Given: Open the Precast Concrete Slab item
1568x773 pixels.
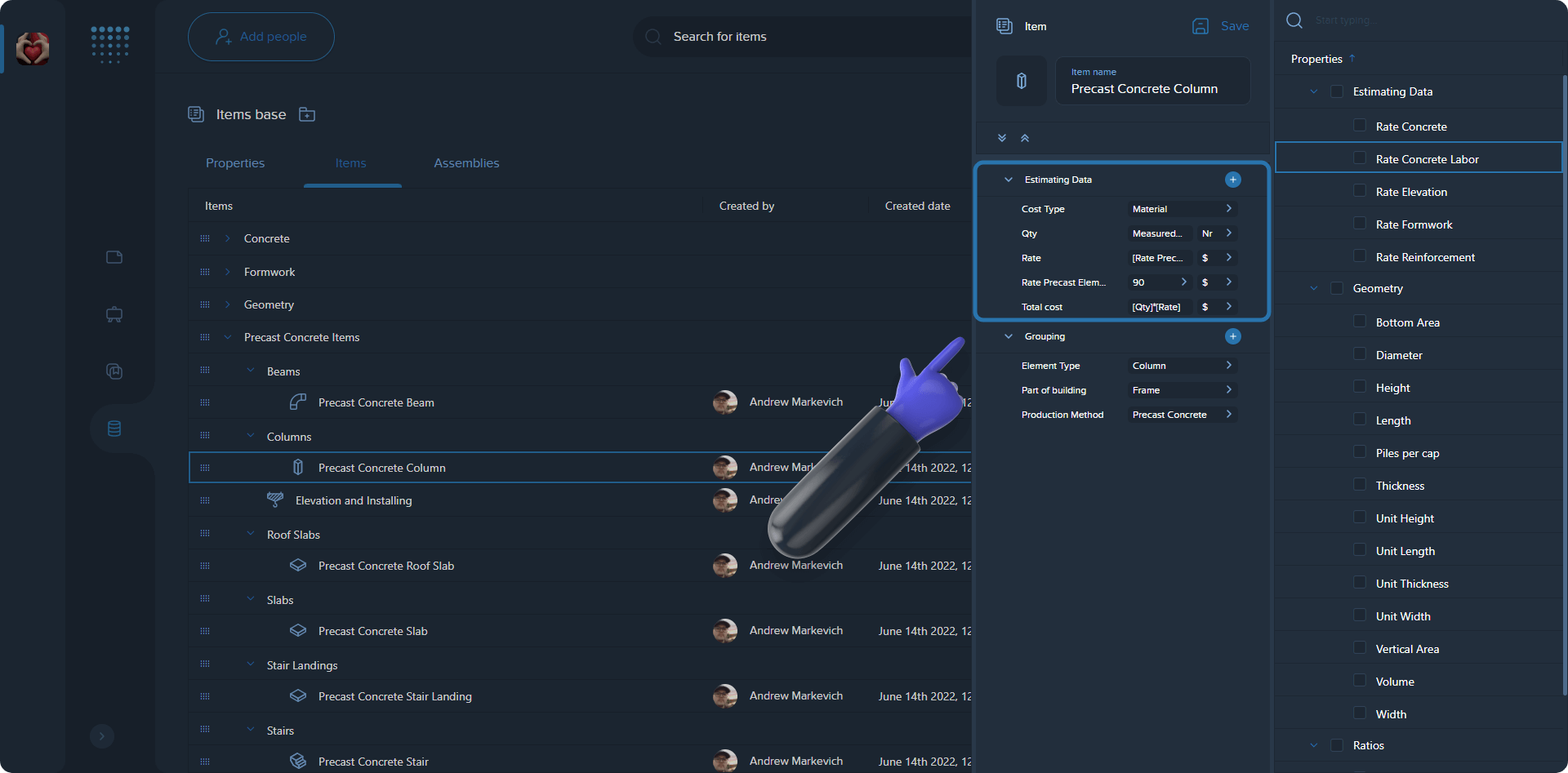Looking at the screenshot, I should tap(372, 631).
